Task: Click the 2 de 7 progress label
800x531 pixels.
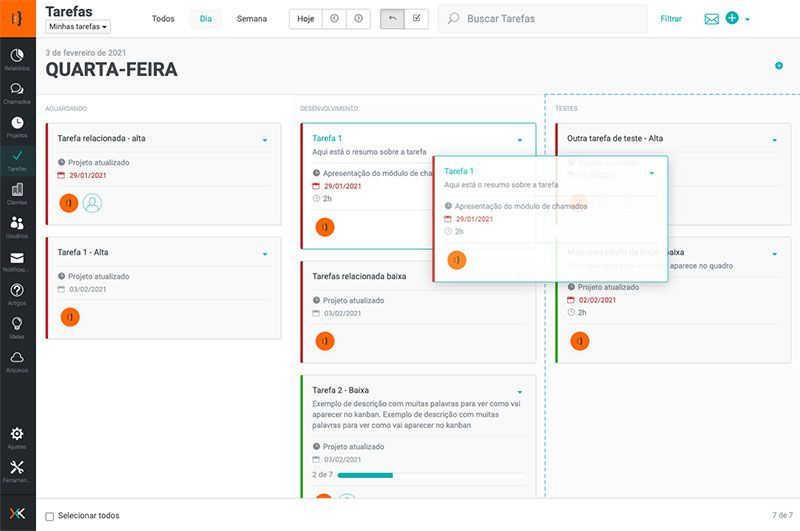Action: coord(322,474)
